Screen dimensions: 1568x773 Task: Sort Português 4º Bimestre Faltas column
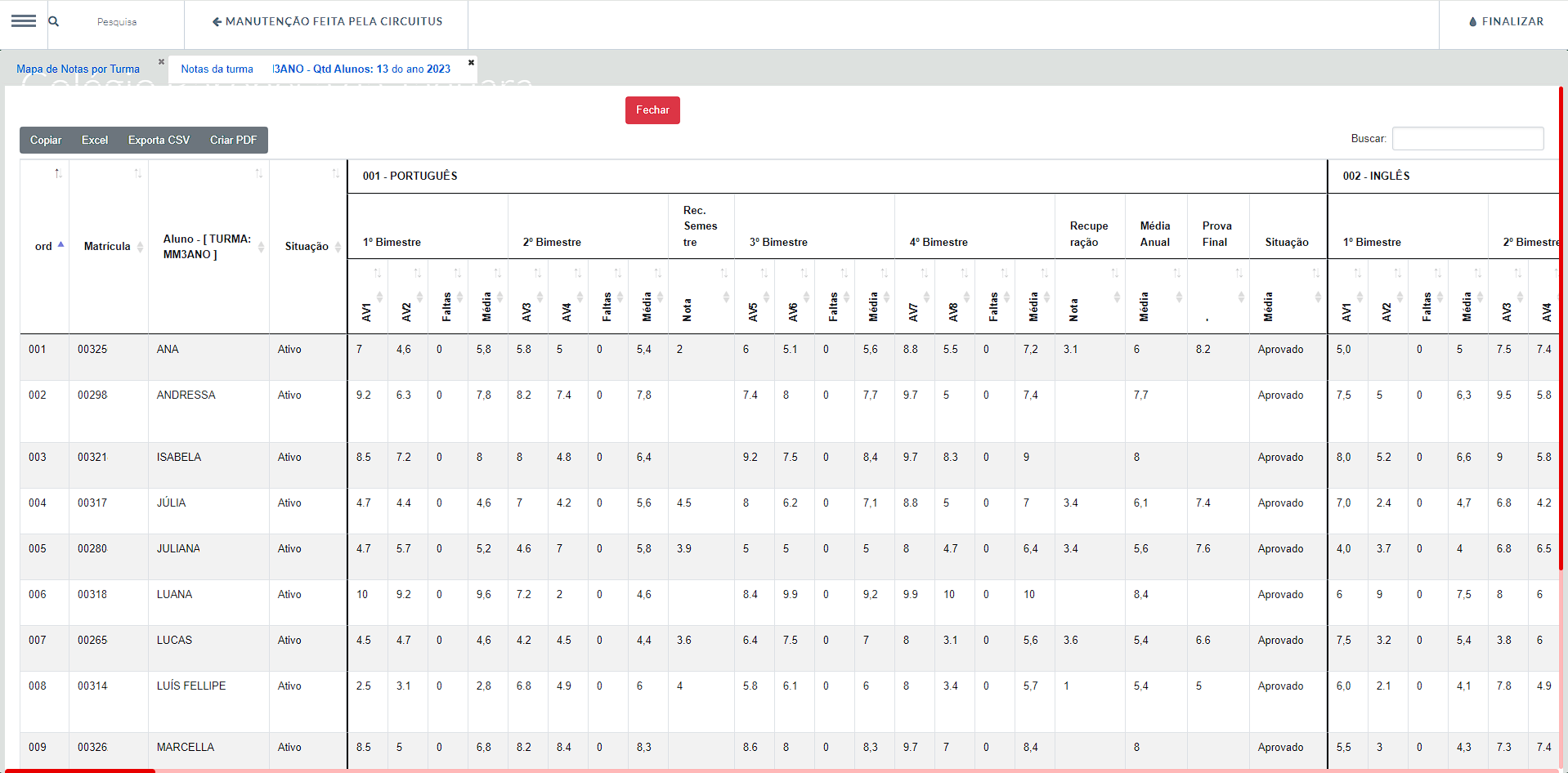[995, 297]
